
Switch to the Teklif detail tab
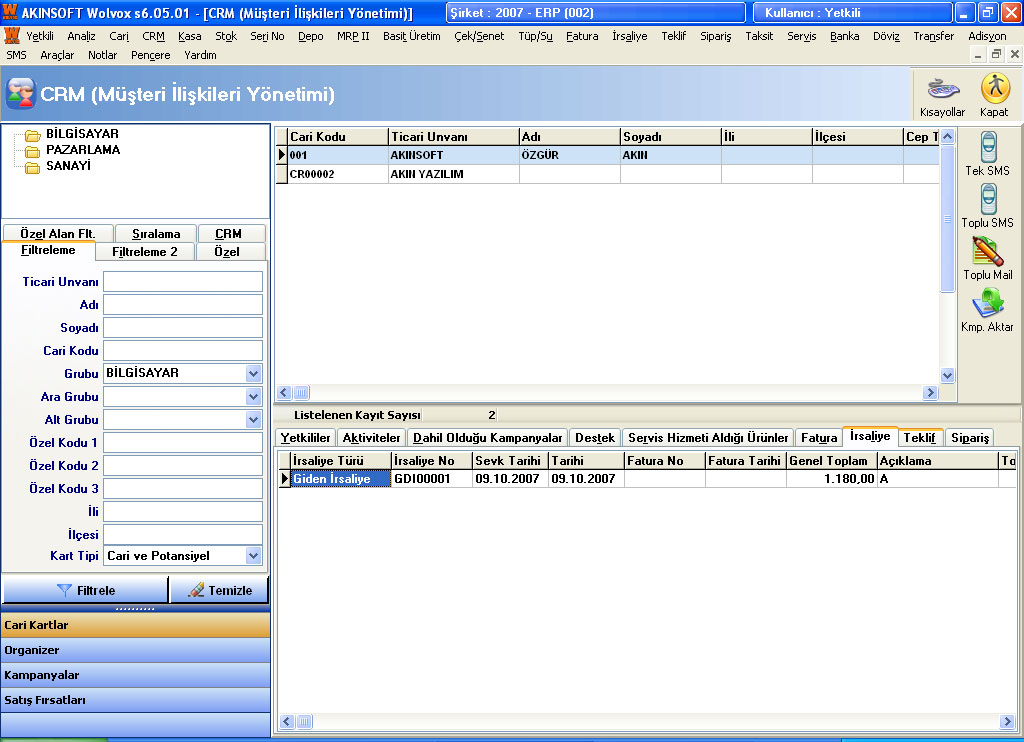pos(920,438)
